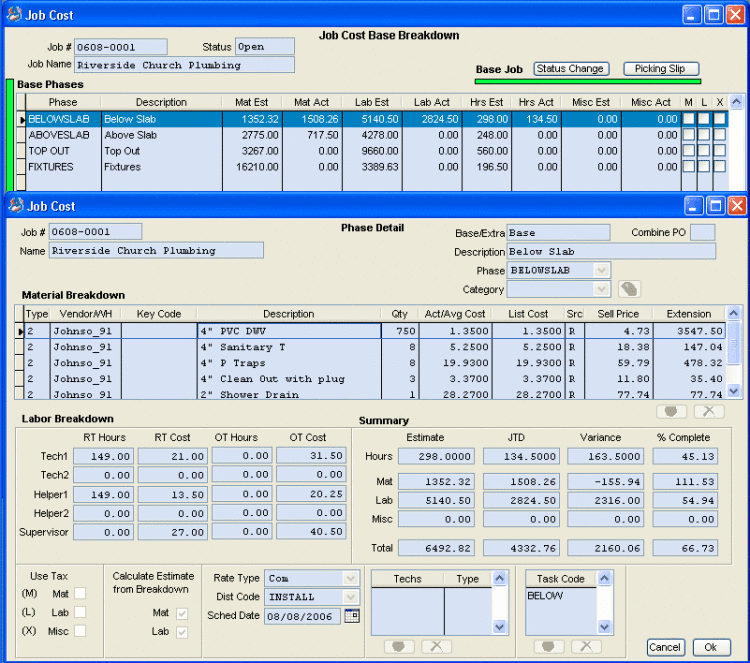
Task: Open the Dist Code INSTALL dropdown
Action: [351, 597]
